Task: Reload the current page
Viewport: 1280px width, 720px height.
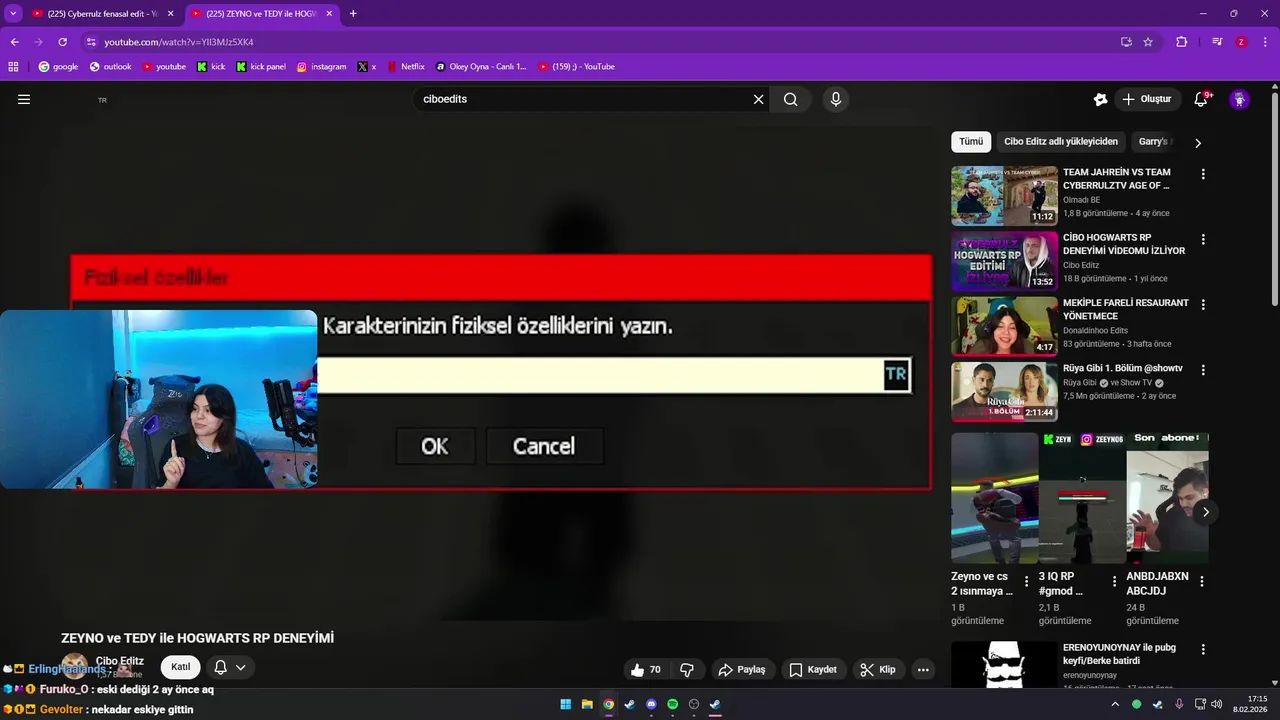Action: [62, 42]
